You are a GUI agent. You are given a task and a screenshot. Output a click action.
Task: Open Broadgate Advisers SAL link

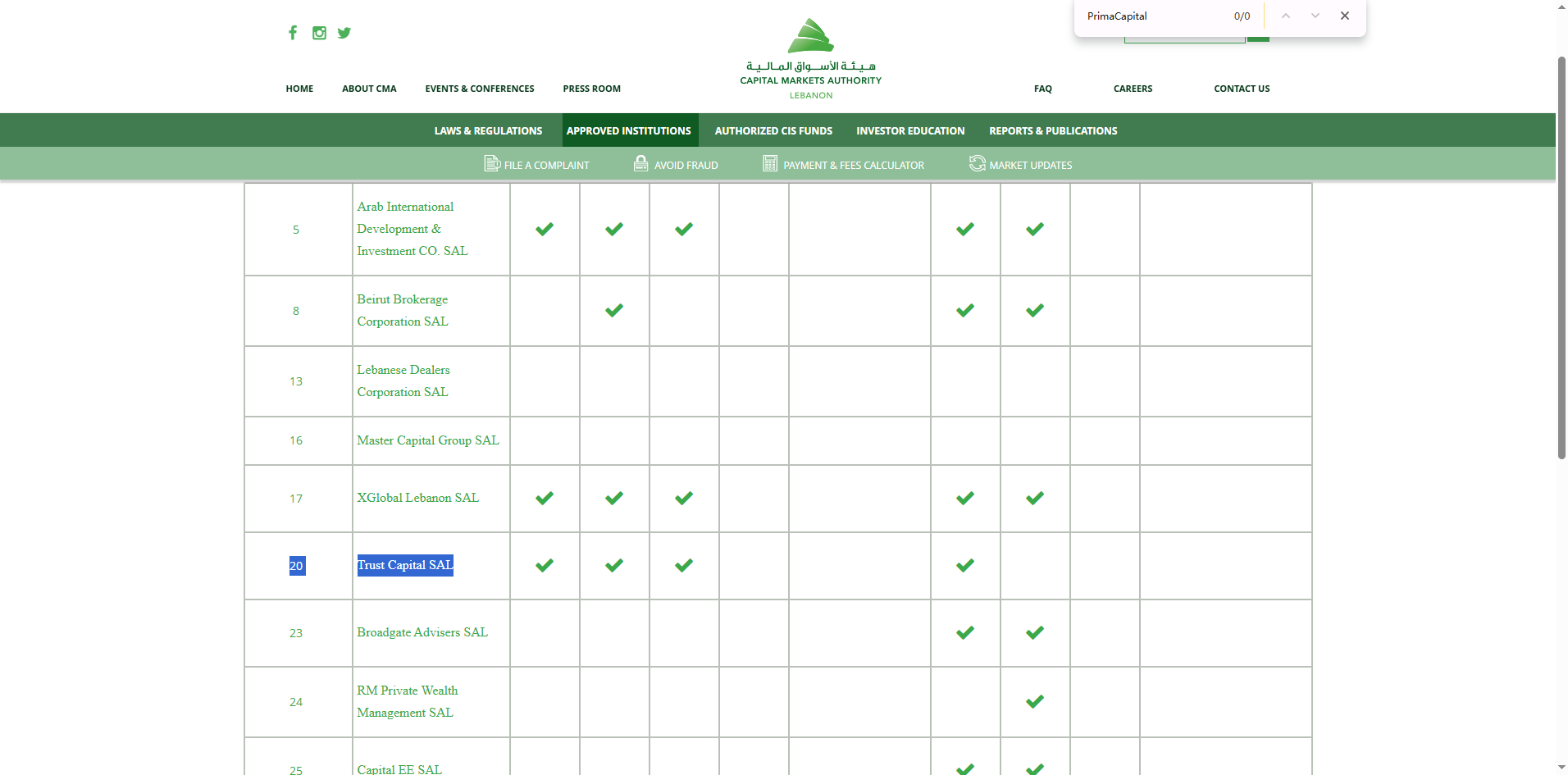(422, 632)
